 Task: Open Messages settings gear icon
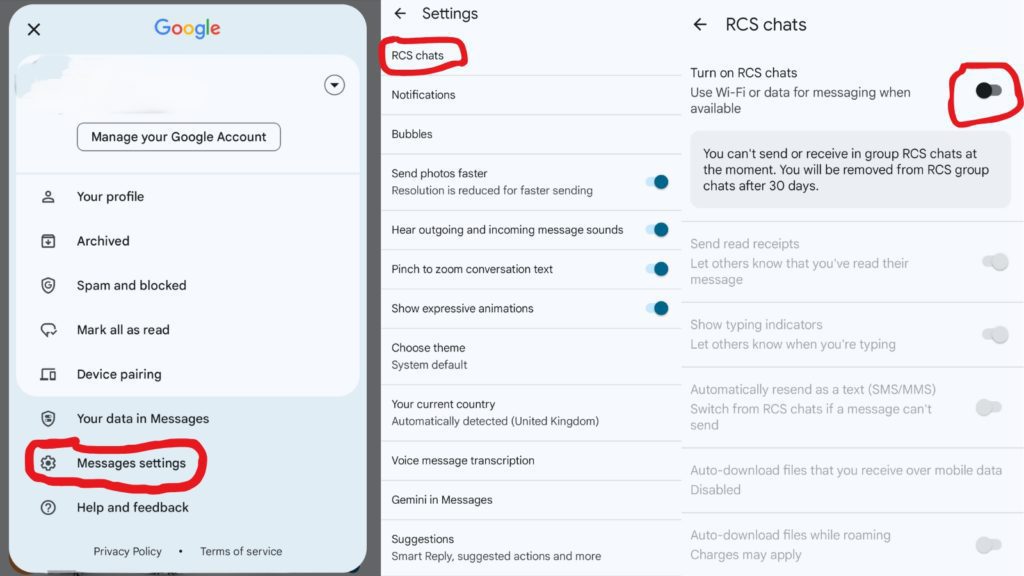pos(48,463)
